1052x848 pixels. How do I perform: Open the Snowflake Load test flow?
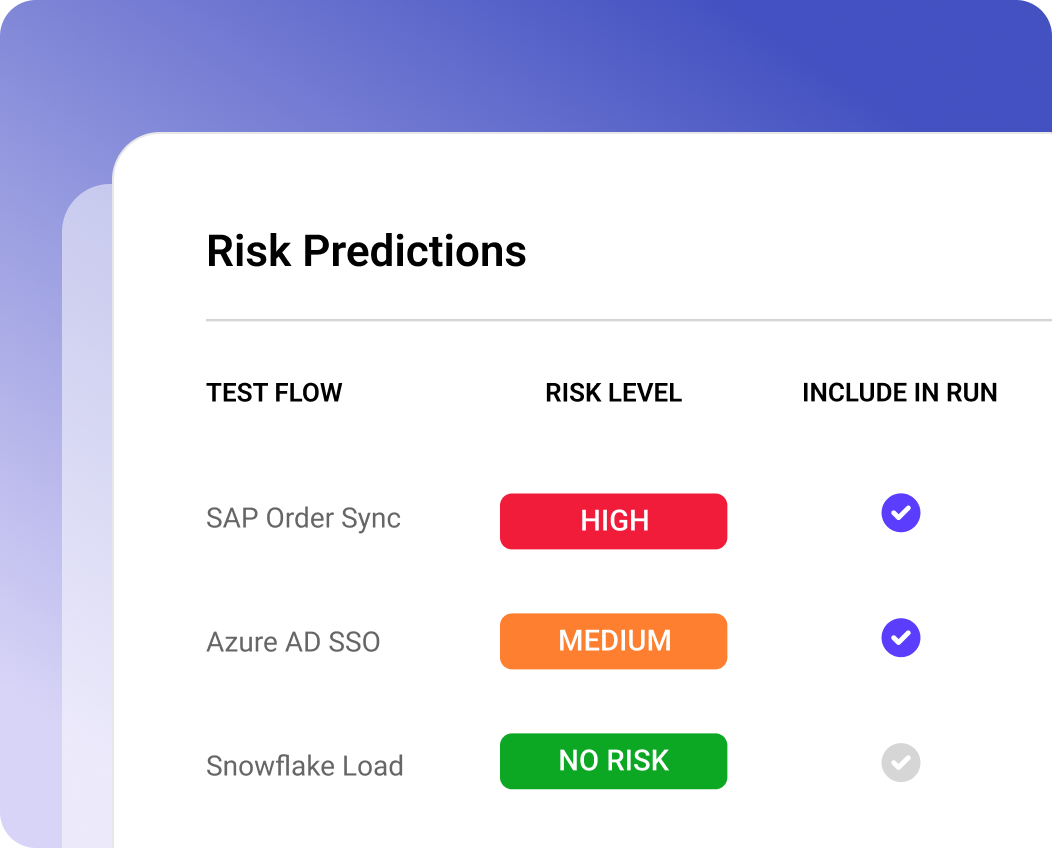[305, 765]
